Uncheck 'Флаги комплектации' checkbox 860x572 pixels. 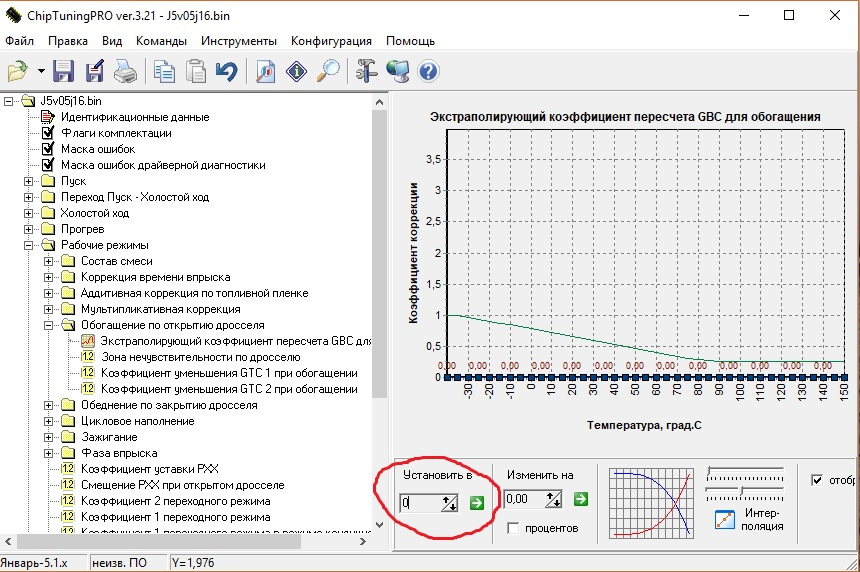click(47, 133)
